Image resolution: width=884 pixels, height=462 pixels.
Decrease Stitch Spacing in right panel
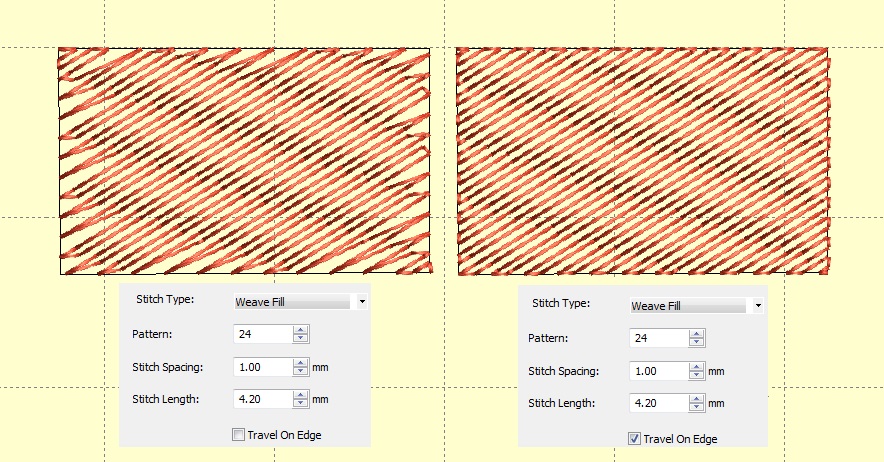coord(696,375)
